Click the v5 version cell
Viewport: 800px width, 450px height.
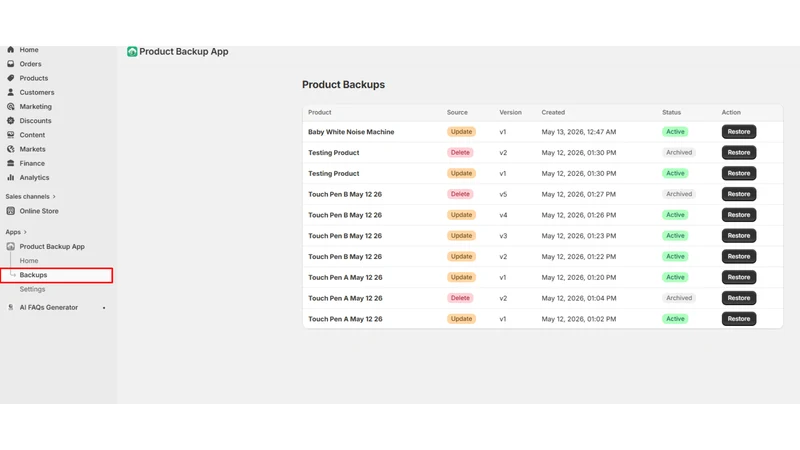(503, 194)
